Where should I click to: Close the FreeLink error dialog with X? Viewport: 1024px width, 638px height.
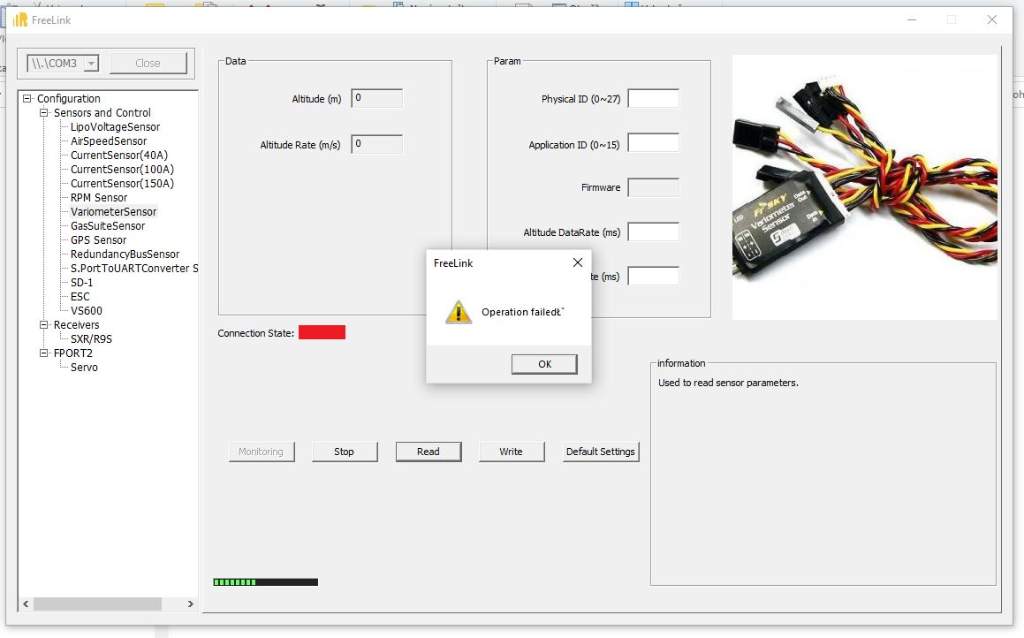point(577,263)
